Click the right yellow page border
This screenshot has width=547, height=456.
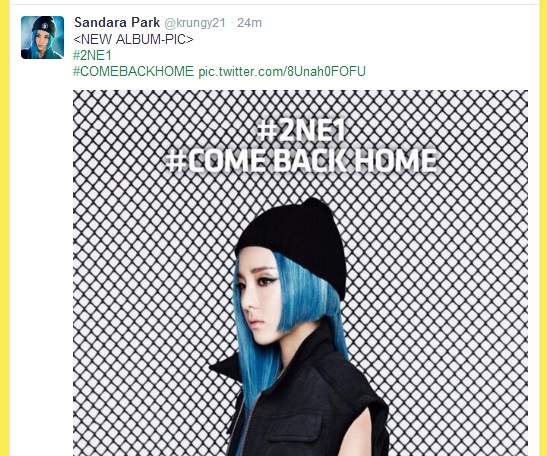click(543, 228)
